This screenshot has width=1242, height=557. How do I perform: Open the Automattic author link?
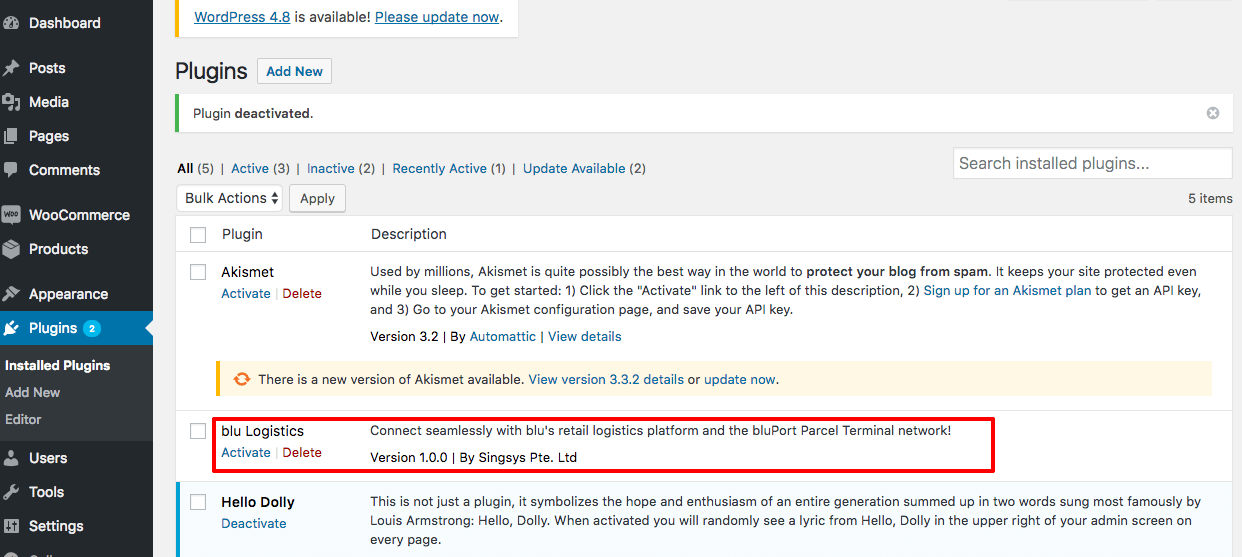[503, 336]
